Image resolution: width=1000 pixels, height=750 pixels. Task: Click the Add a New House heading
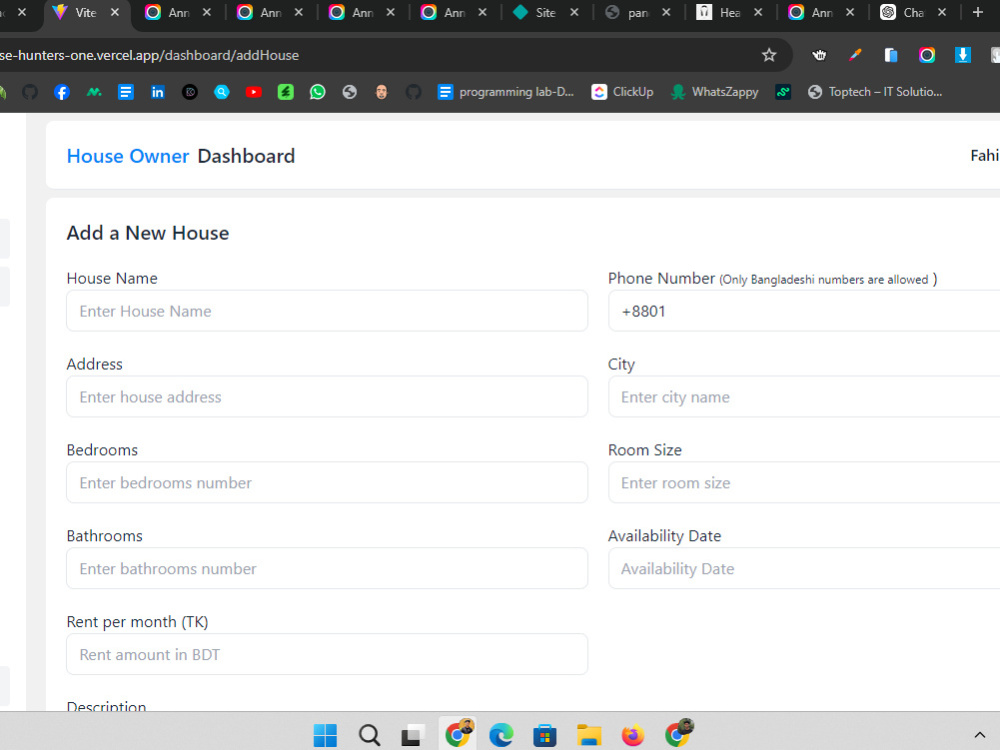point(147,233)
